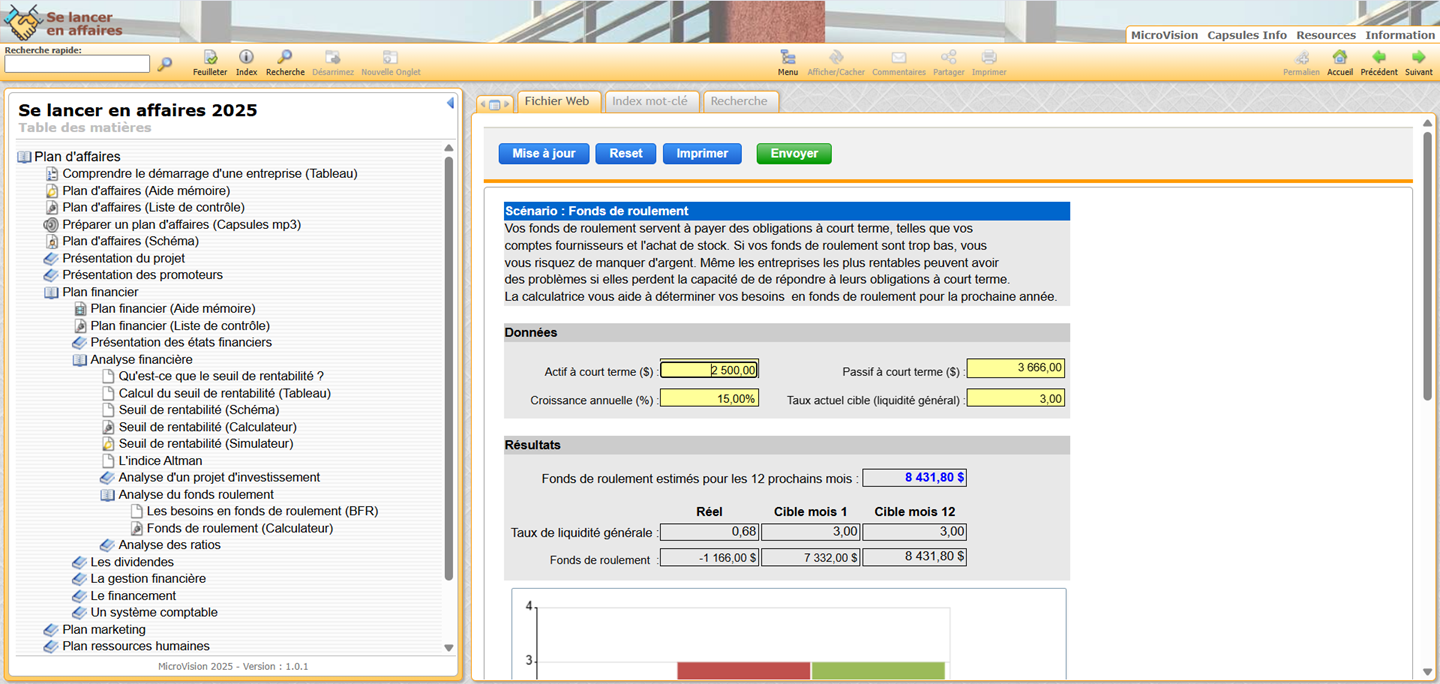Image resolution: width=1440 pixels, height=684 pixels.
Task: Collapse the Plan financier tree section
Action: tap(52, 292)
